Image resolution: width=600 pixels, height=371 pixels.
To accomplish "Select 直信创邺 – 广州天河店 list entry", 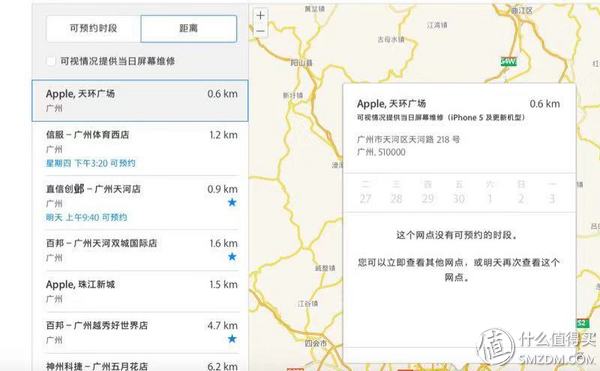I will 140,203.
